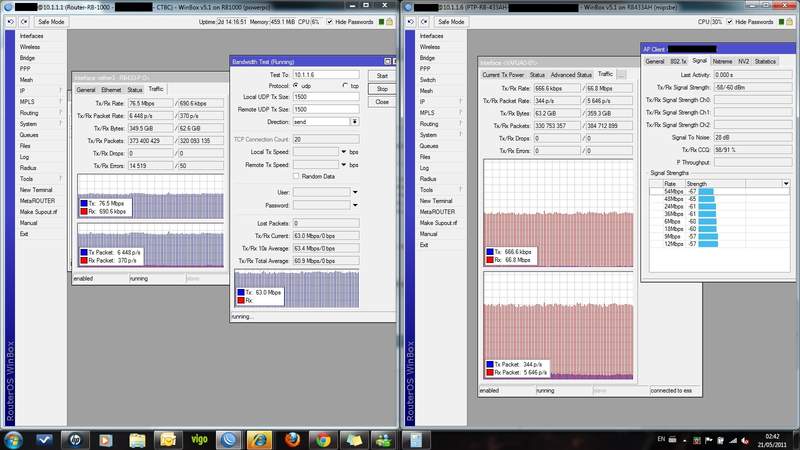
Task: Click the EN language indicator in system tray
Action: pos(661,439)
